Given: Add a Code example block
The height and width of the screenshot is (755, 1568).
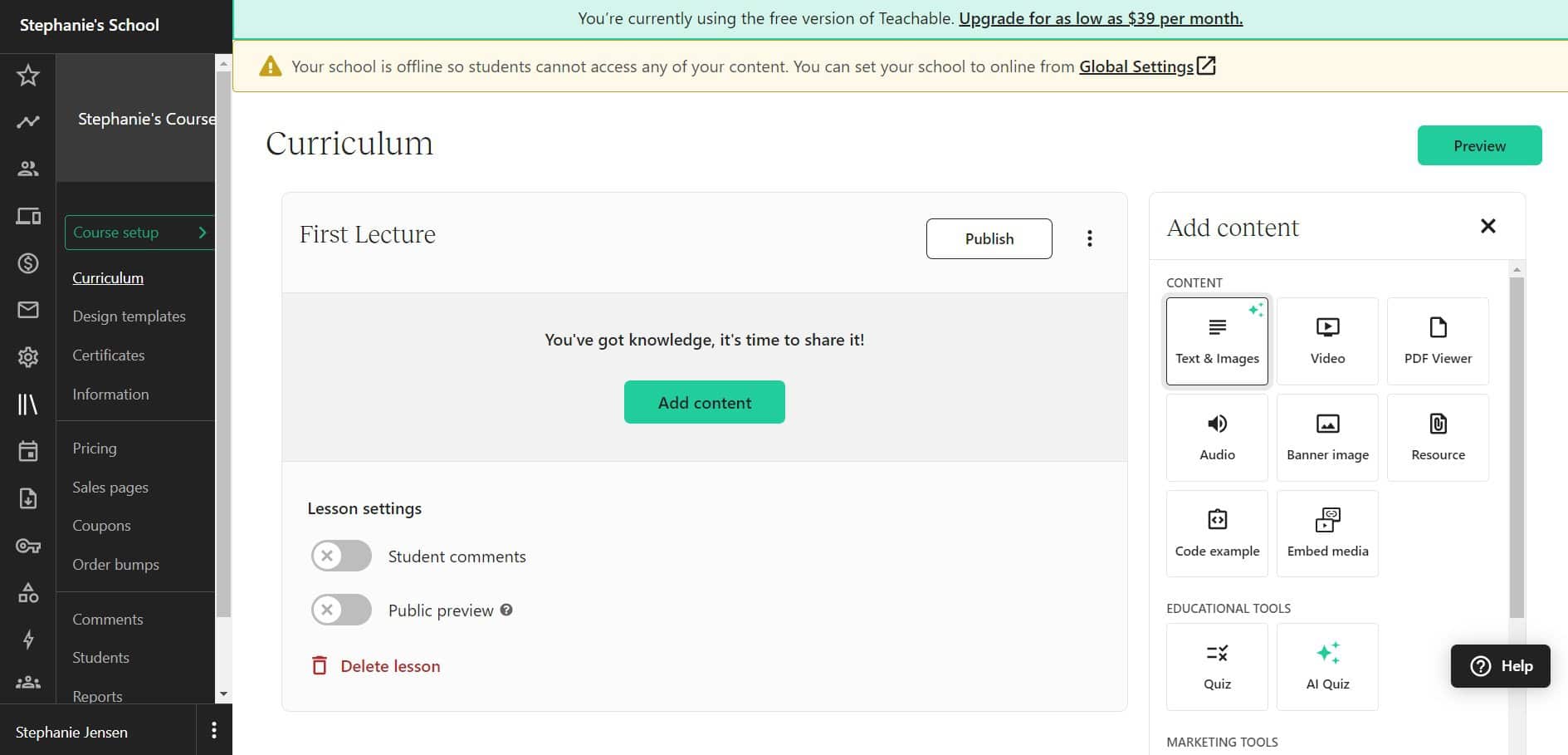Looking at the screenshot, I should (x=1217, y=534).
